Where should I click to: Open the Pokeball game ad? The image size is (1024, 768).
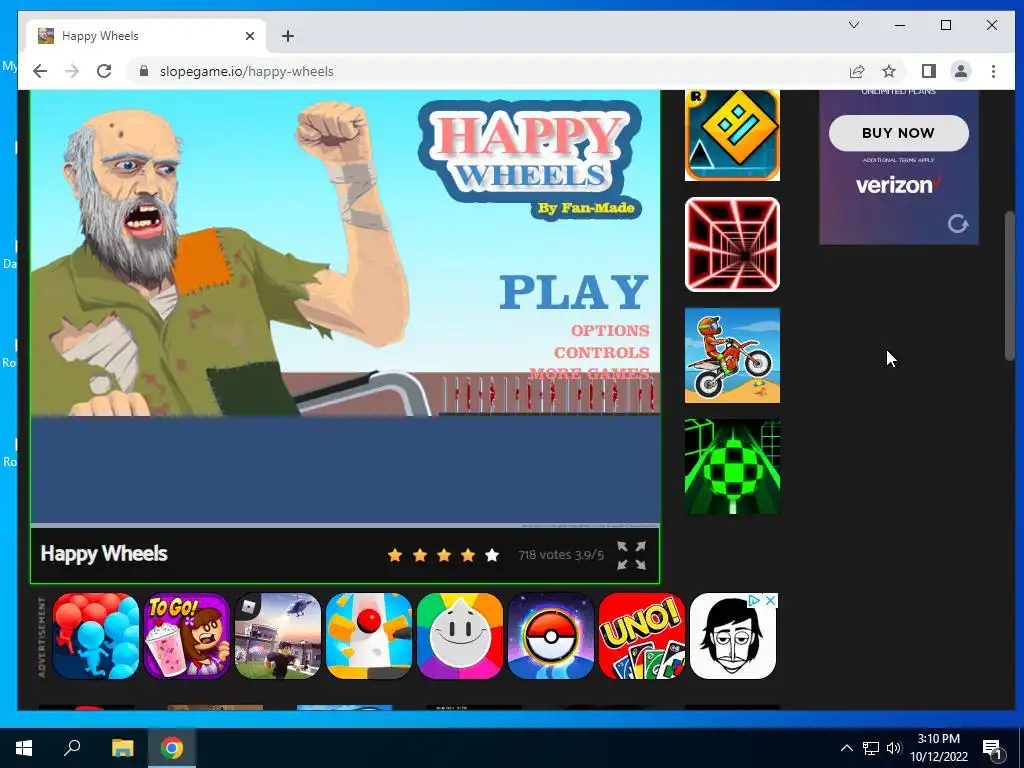(x=551, y=636)
